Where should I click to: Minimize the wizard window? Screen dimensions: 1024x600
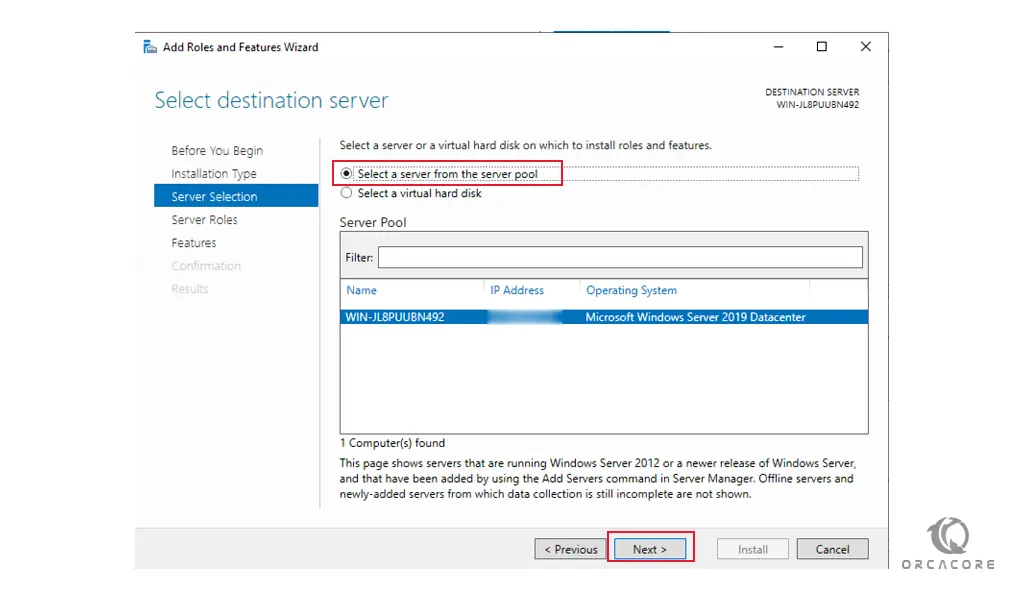coord(778,47)
